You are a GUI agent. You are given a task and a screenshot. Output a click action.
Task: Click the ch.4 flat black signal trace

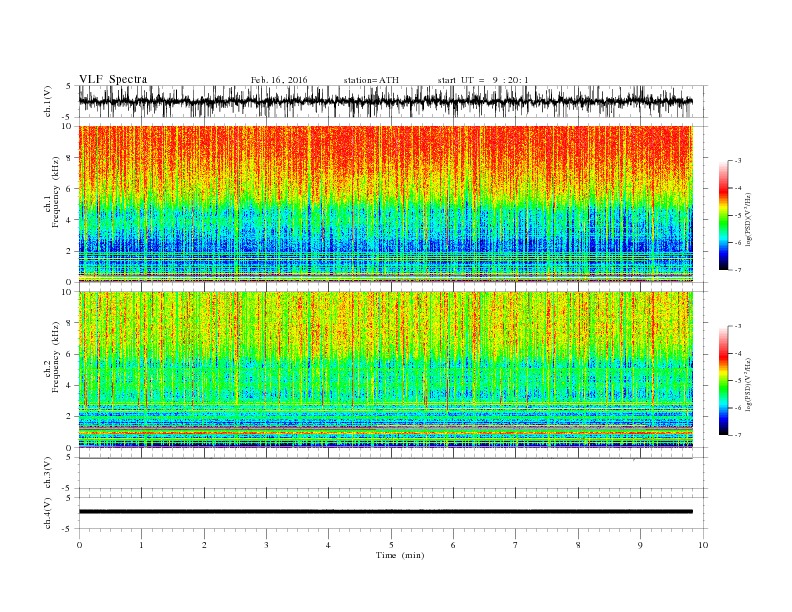click(385, 512)
